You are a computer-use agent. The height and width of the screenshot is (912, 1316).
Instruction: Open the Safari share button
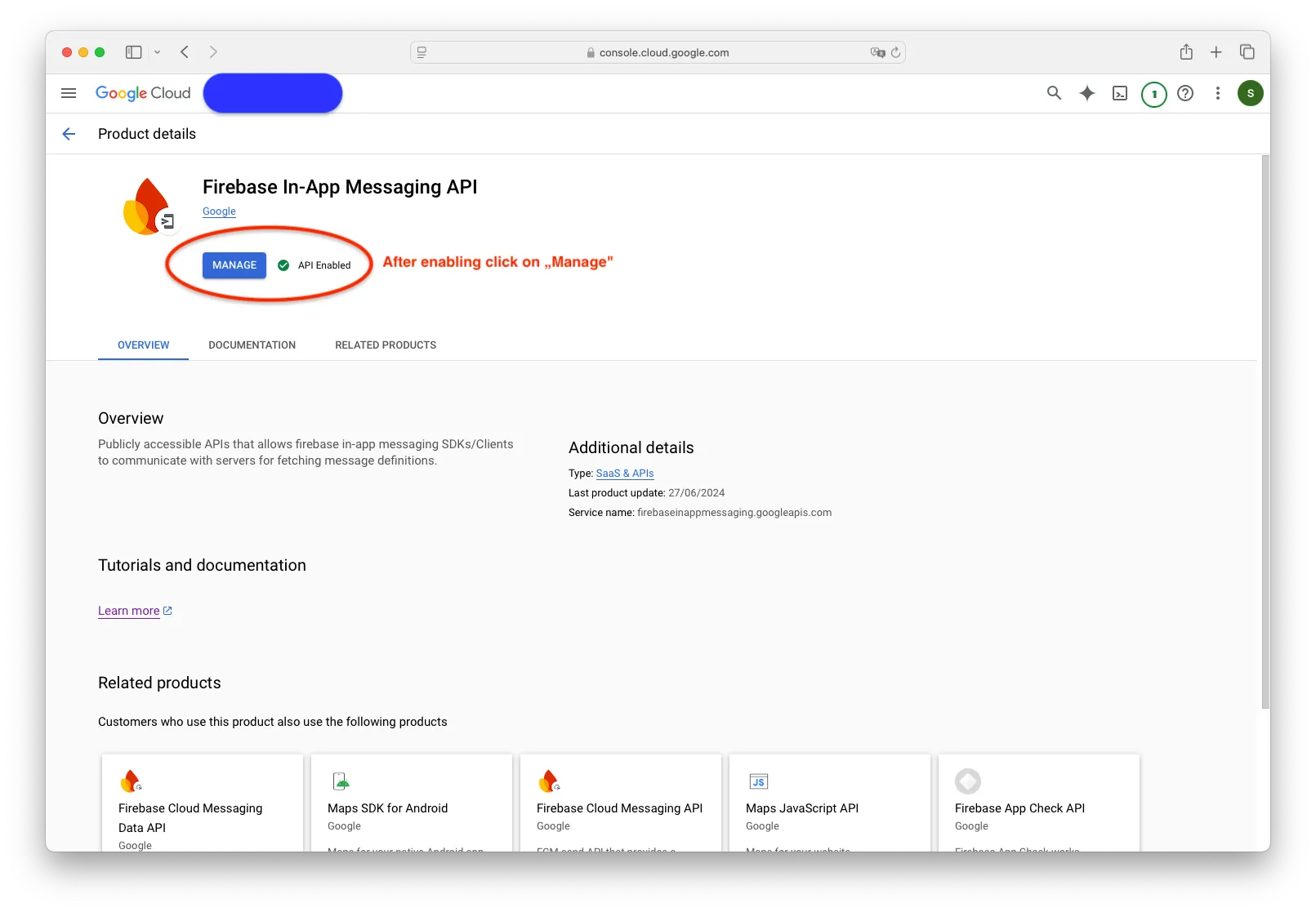pos(1186,52)
